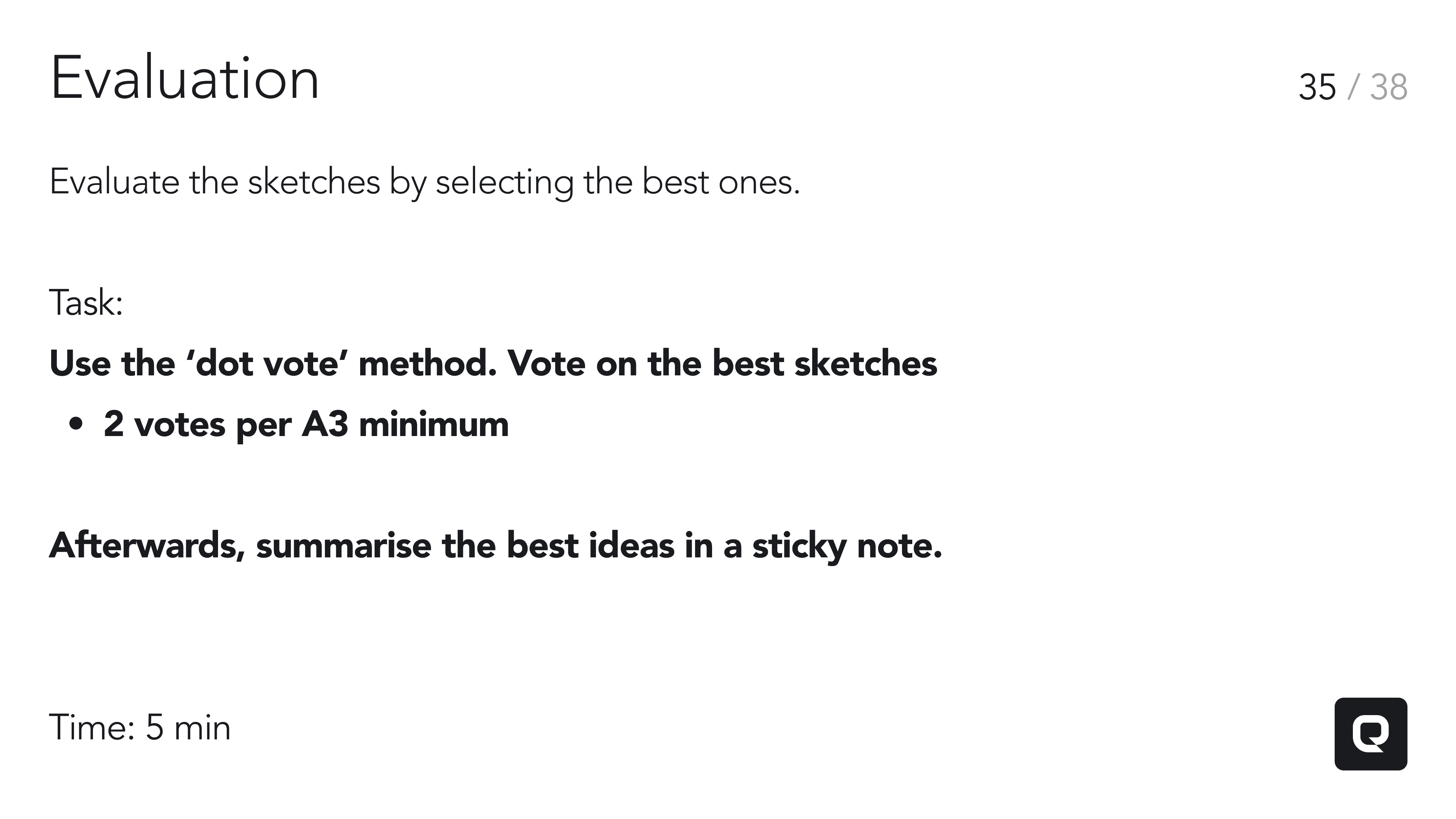Screen dimensions: 1456x819
Task: Select the 'Evaluate the sketches' sentence
Action: (425, 182)
